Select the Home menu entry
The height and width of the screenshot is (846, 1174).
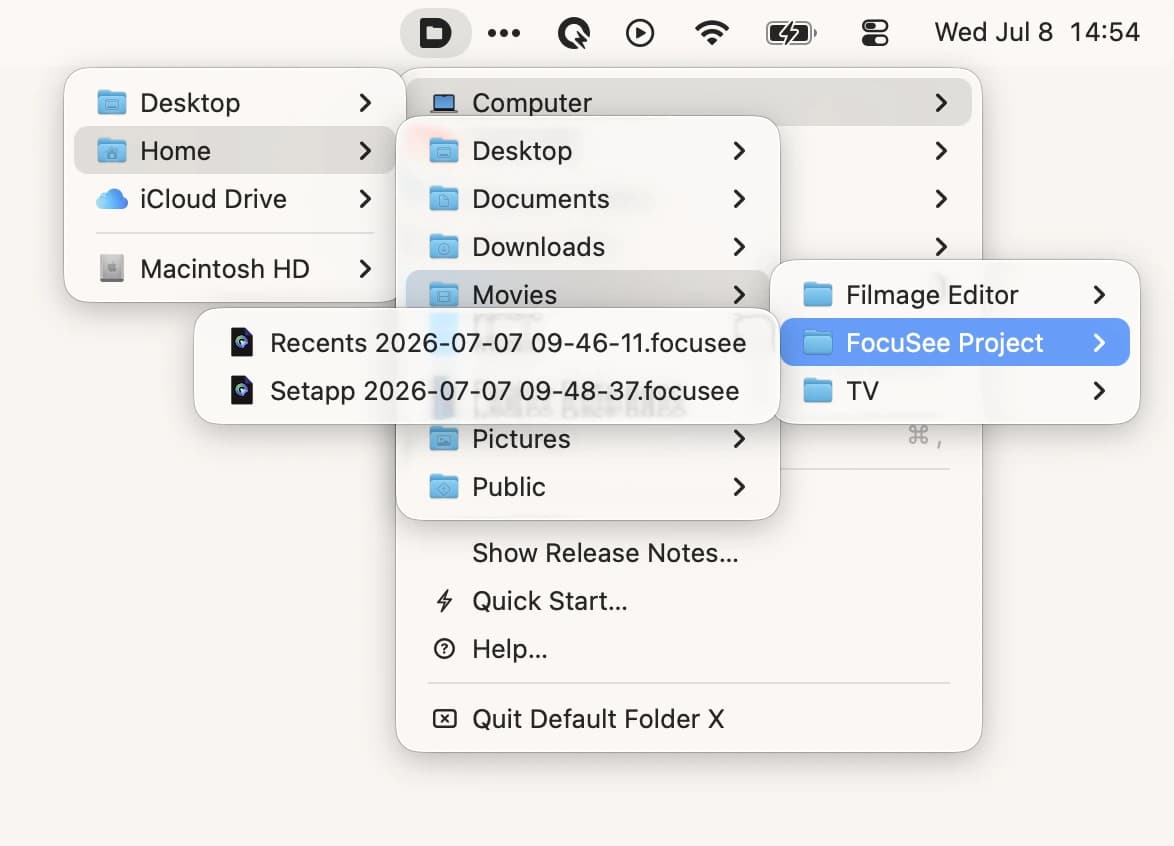coord(234,150)
